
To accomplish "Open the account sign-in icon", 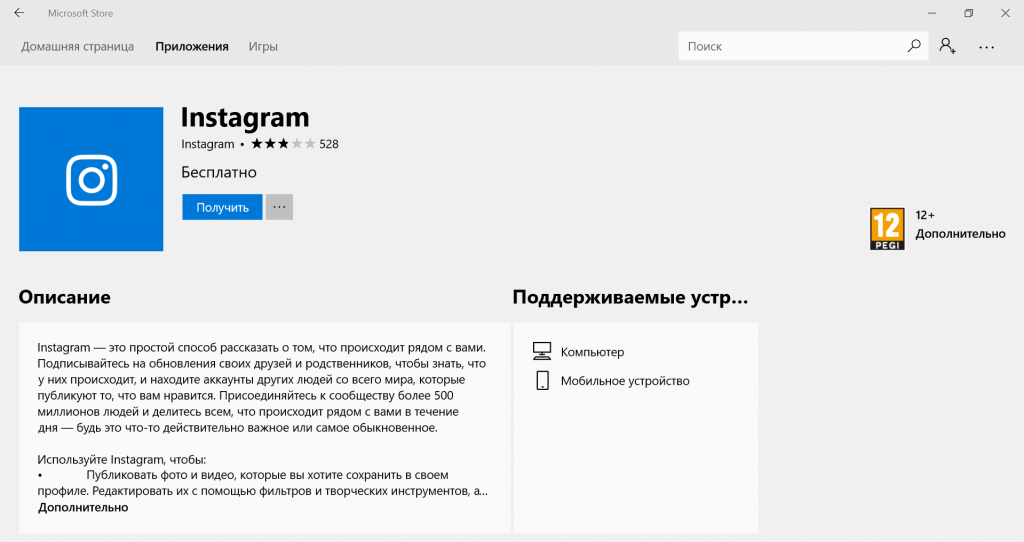I will point(948,46).
